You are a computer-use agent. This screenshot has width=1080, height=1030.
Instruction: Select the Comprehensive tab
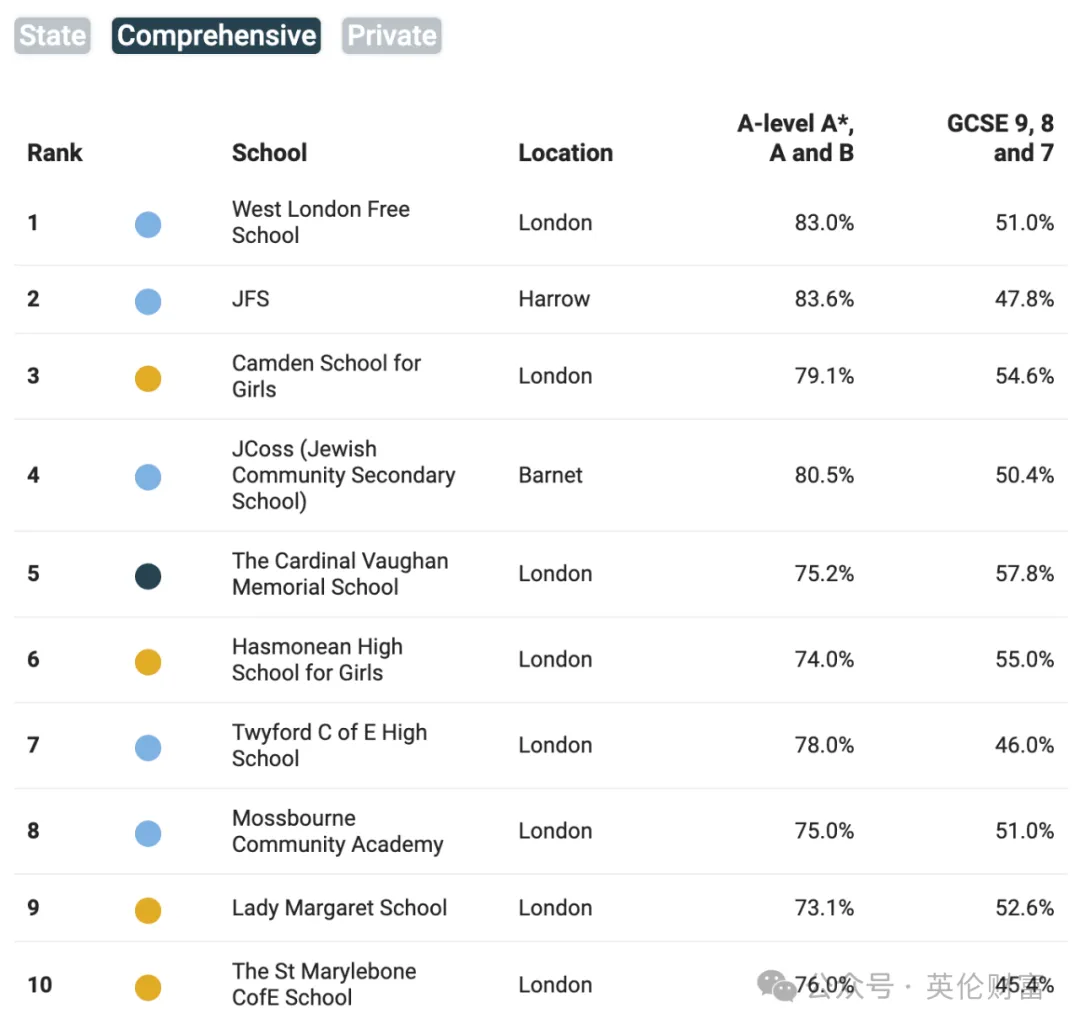(x=216, y=36)
